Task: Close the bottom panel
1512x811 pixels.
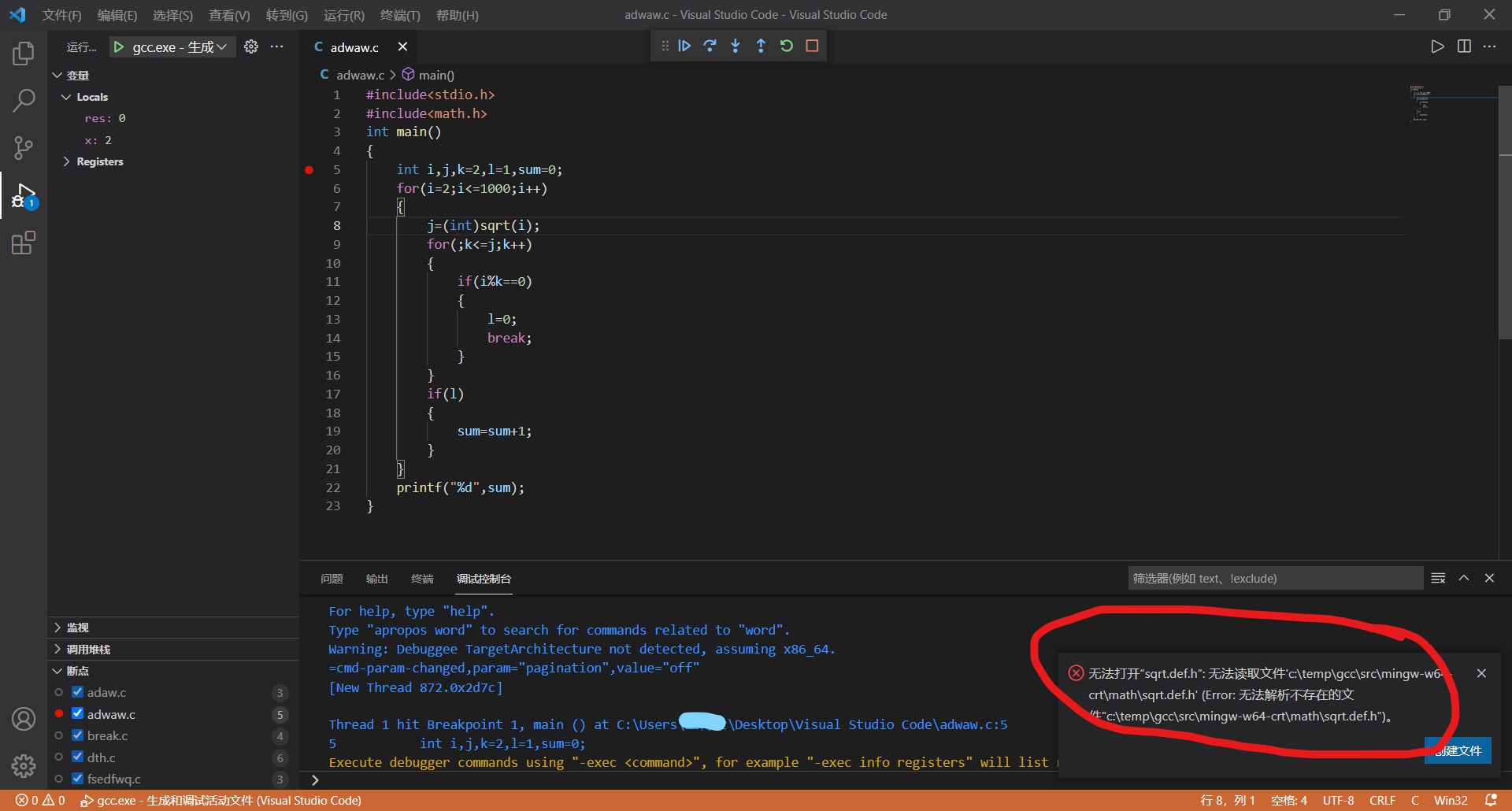Action: point(1489,578)
